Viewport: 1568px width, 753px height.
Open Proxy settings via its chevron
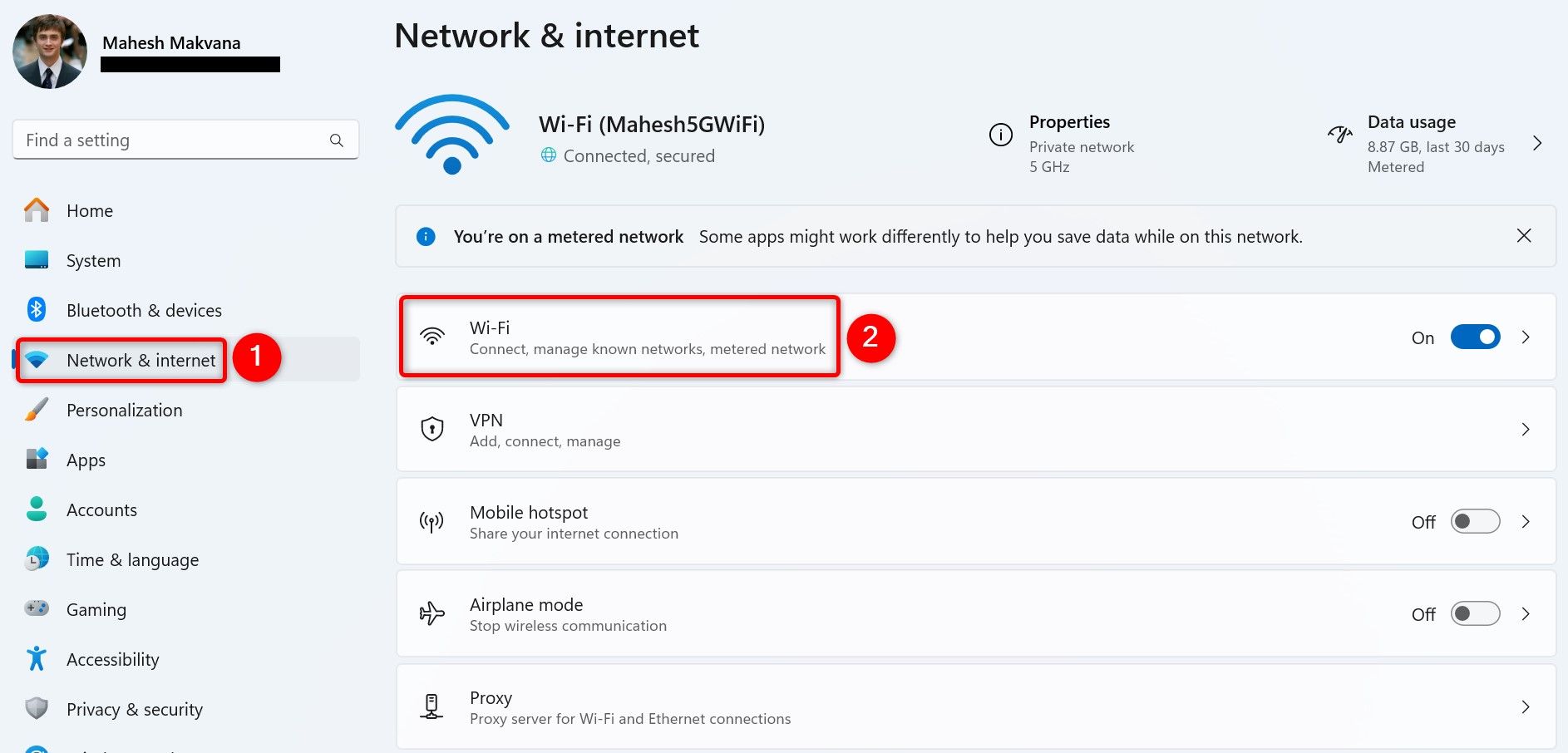point(1526,706)
